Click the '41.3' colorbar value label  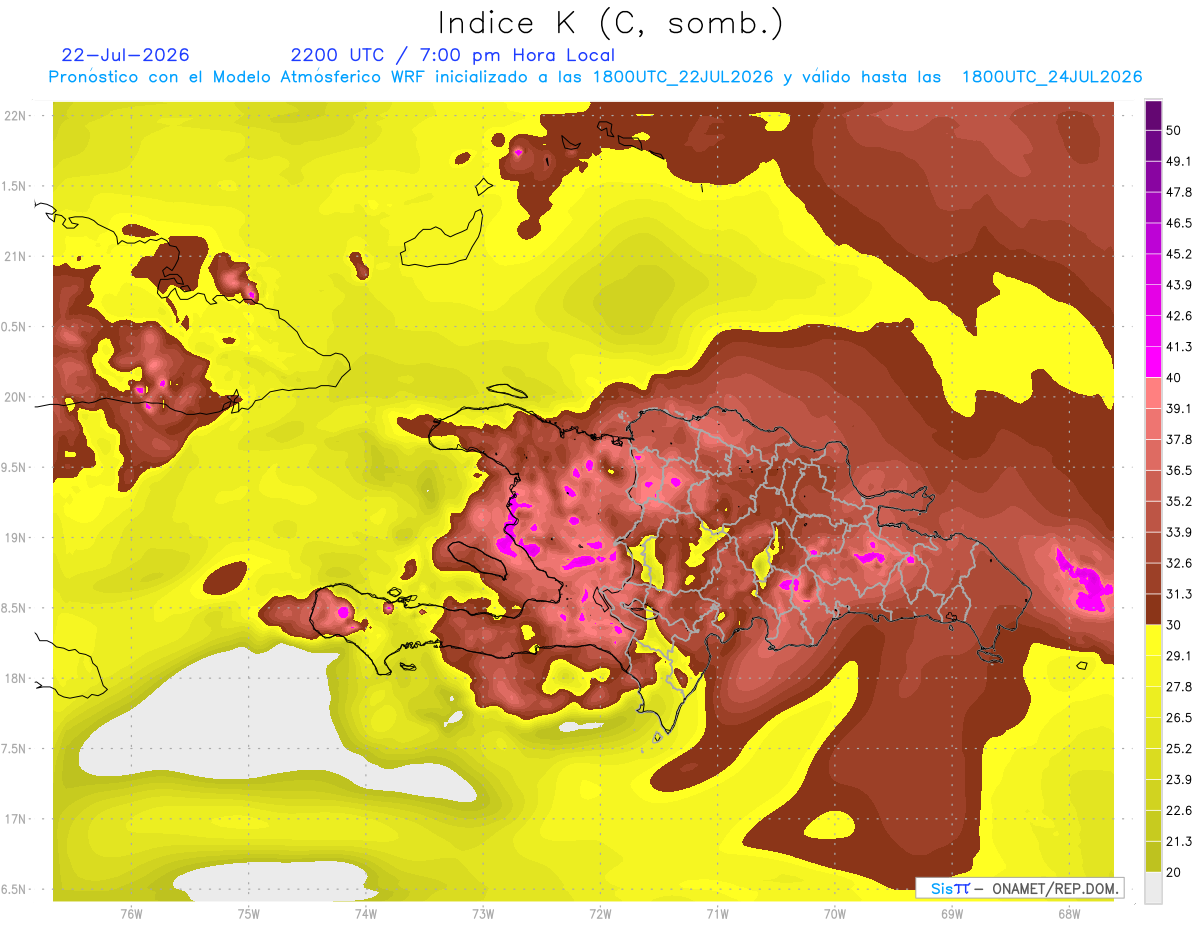[1178, 347]
